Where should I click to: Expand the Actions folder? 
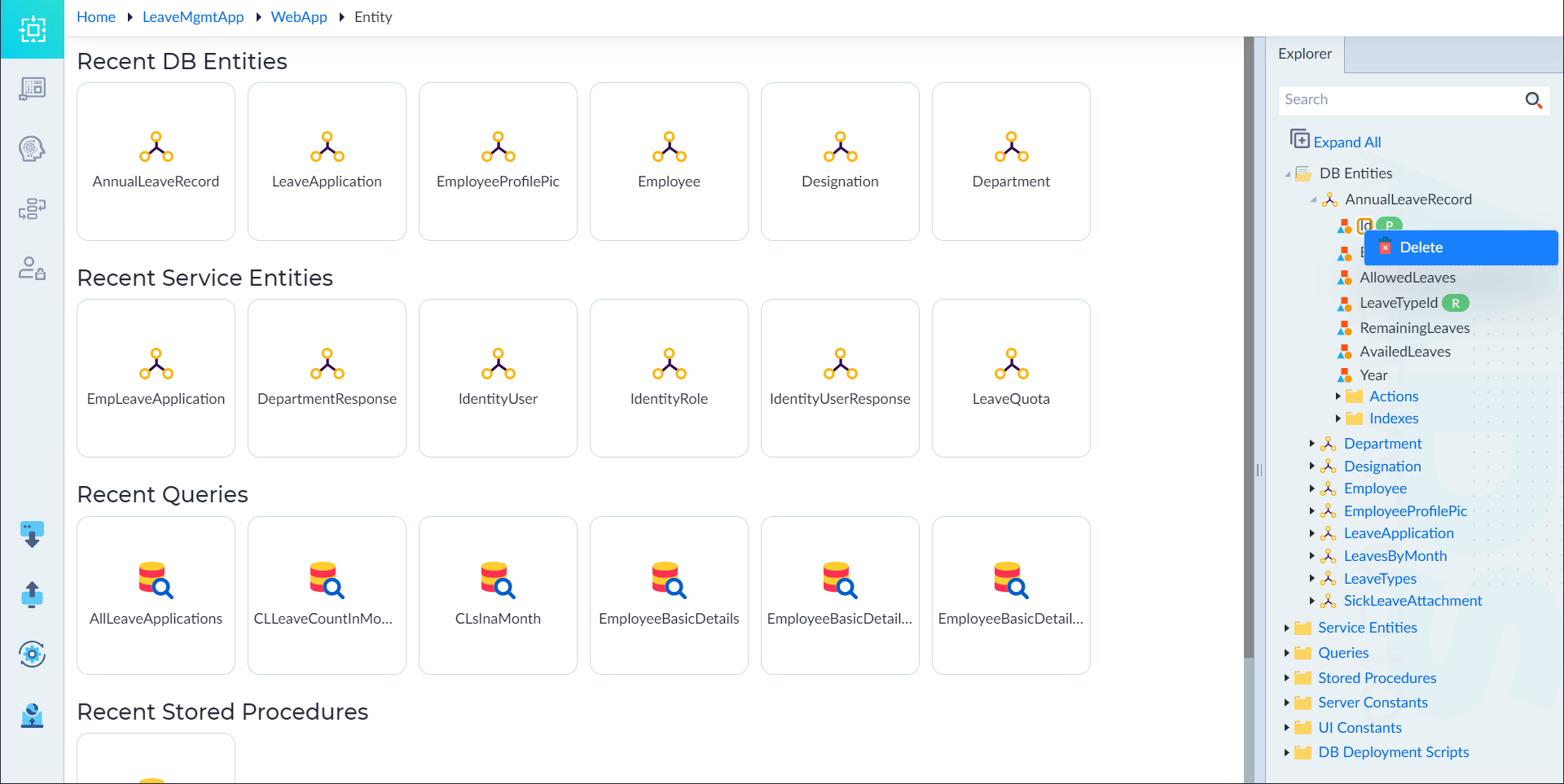click(x=1338, y=396)
